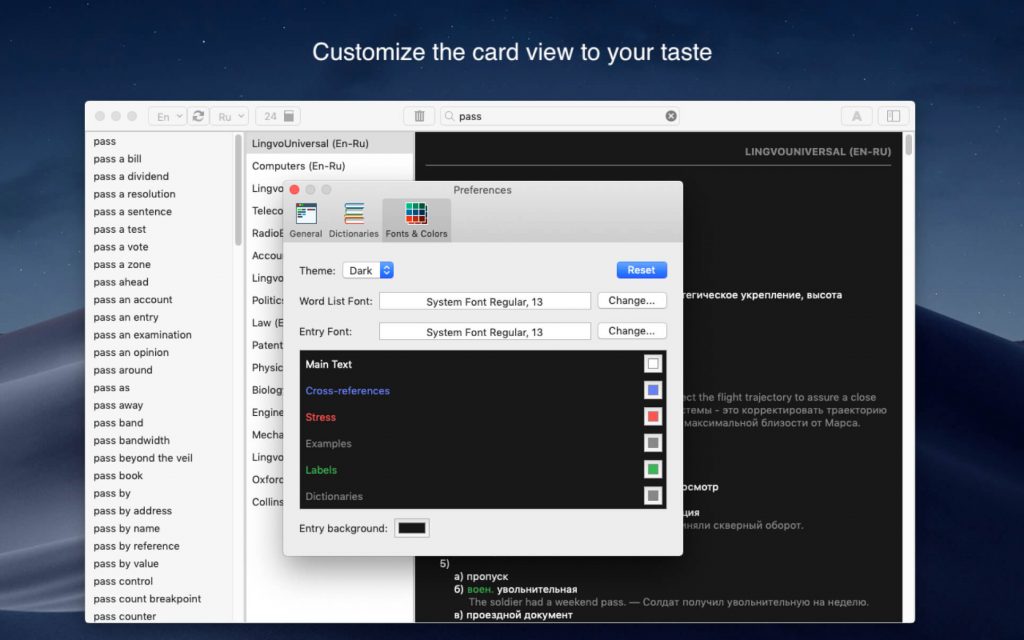Click Change for the Entry Font
The image size is (1024, 640).
click(632, 331)
